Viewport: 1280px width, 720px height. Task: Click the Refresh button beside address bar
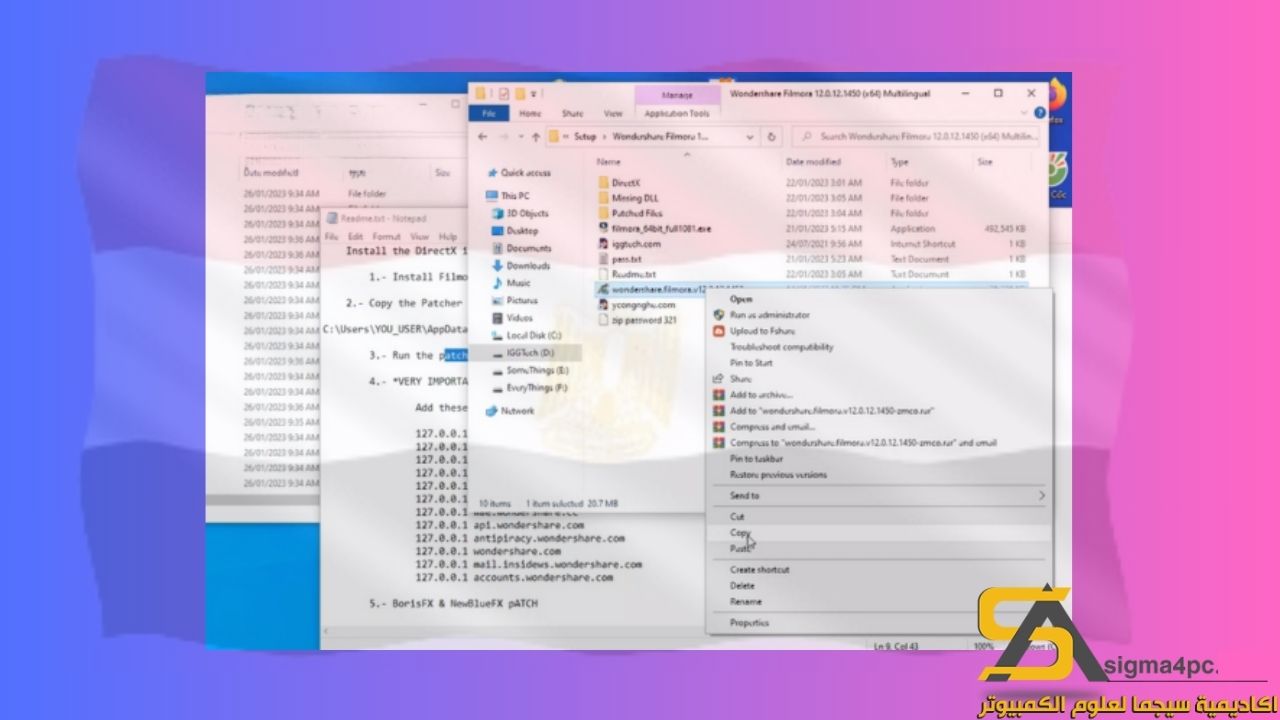click(x=771, y=136)
